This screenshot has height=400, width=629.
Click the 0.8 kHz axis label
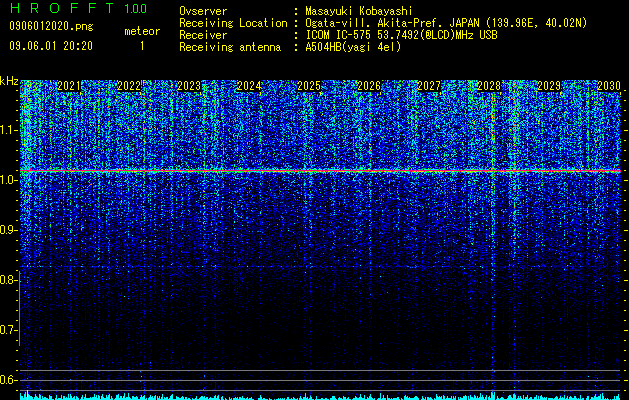[9, 280]
